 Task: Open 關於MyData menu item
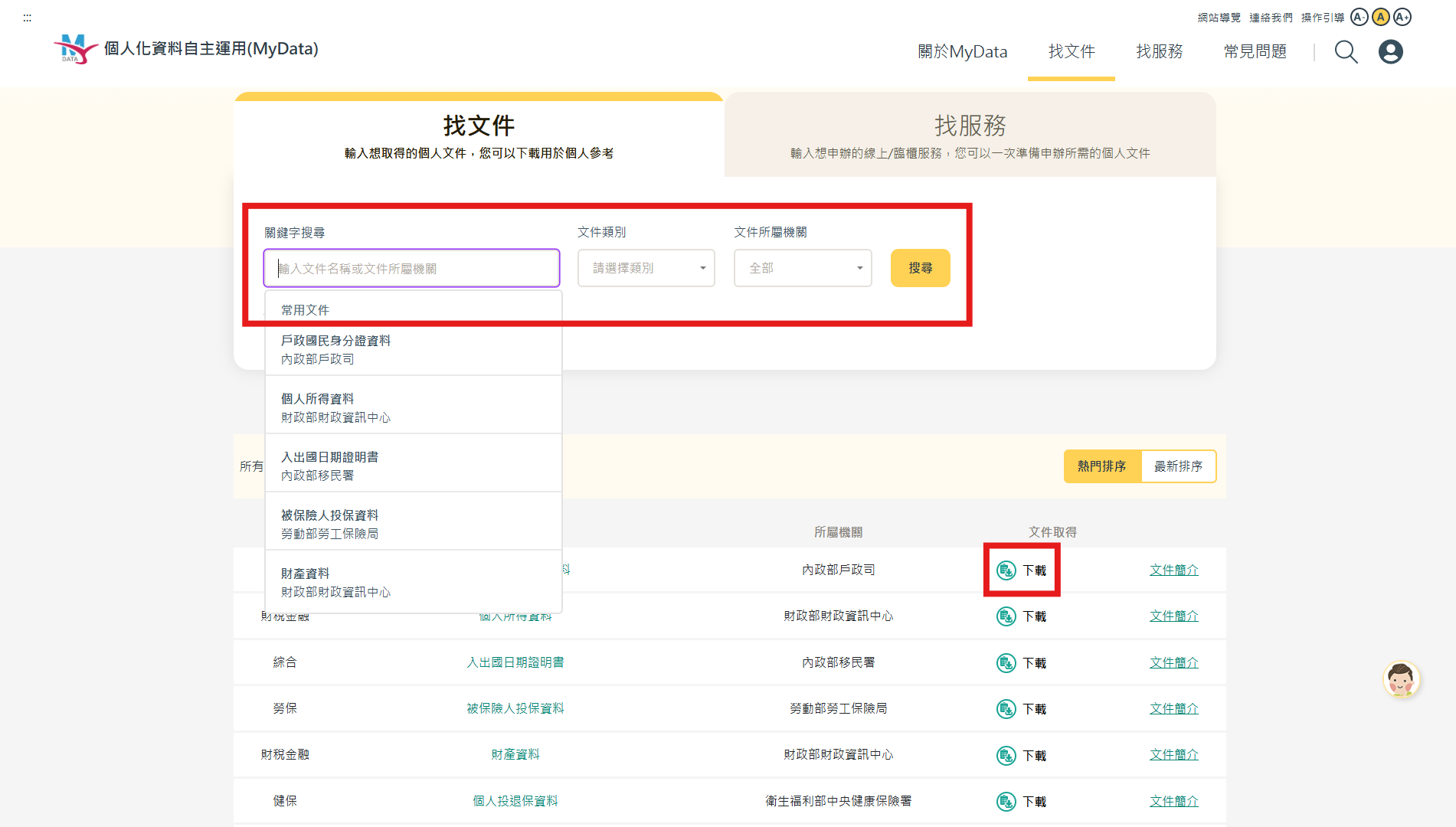tap(963, 51)
